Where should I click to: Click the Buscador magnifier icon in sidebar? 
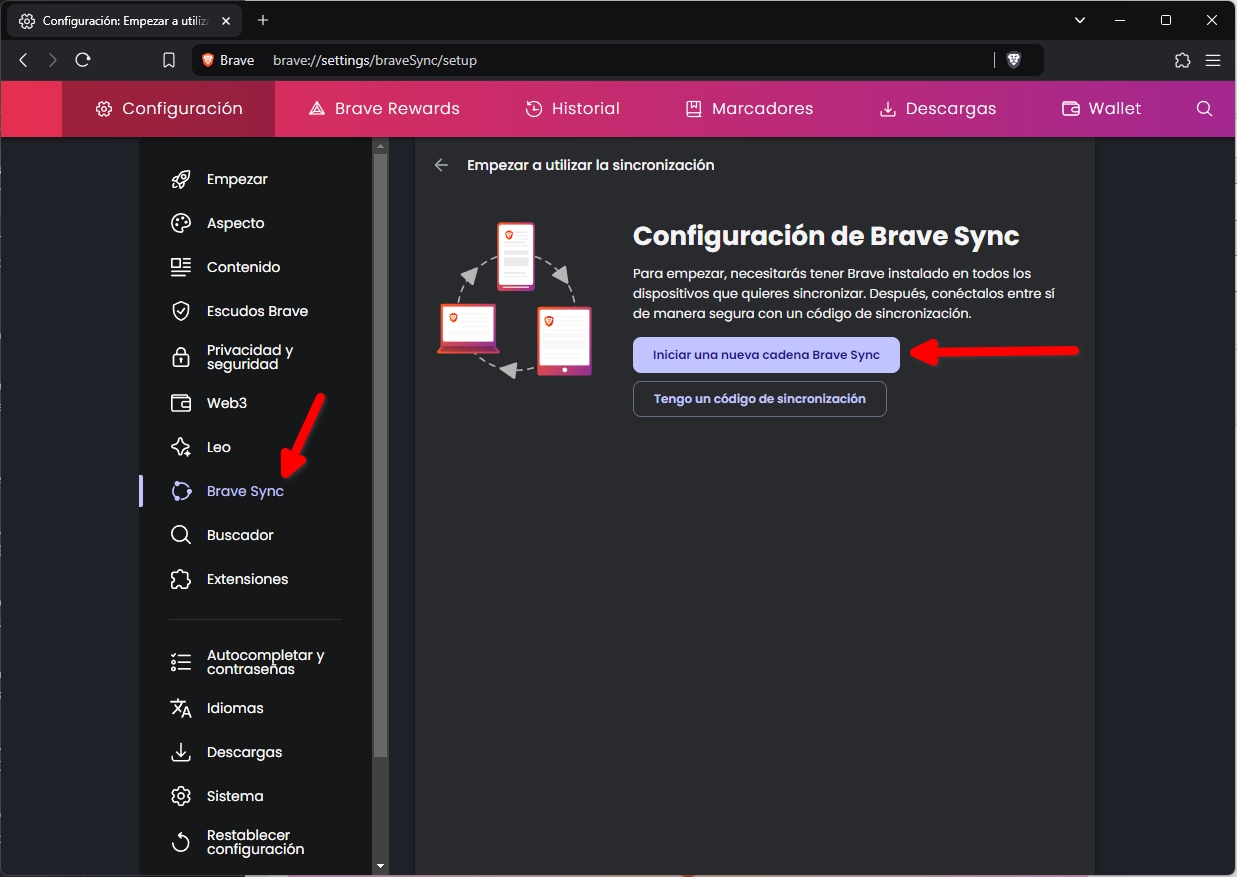tap(181, 535)
